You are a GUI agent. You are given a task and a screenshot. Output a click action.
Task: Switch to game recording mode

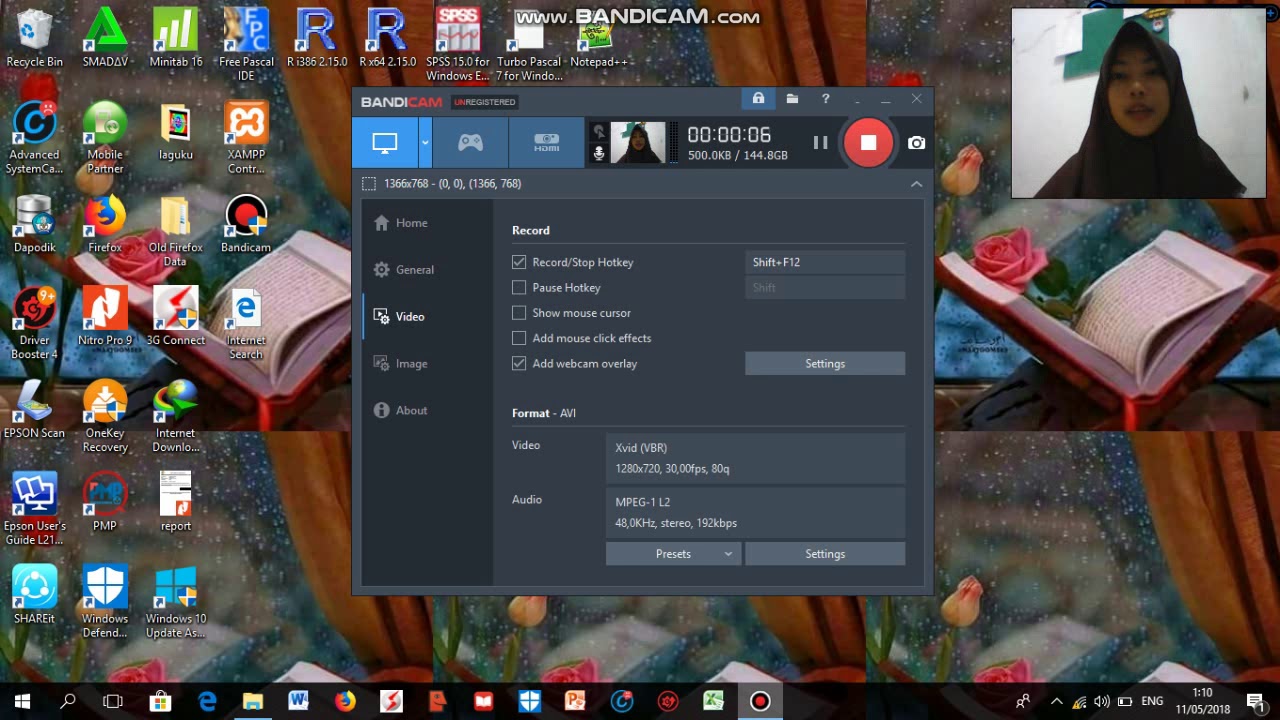tap(470, 143)
